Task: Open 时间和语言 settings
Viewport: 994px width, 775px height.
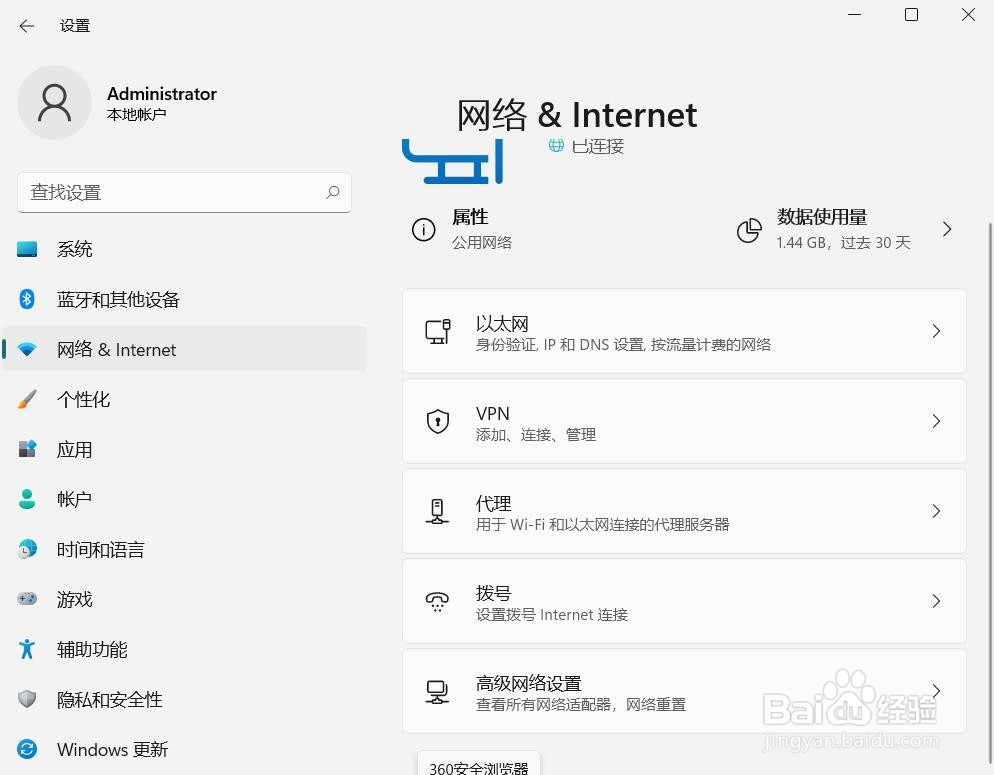Action: (184, 549)
